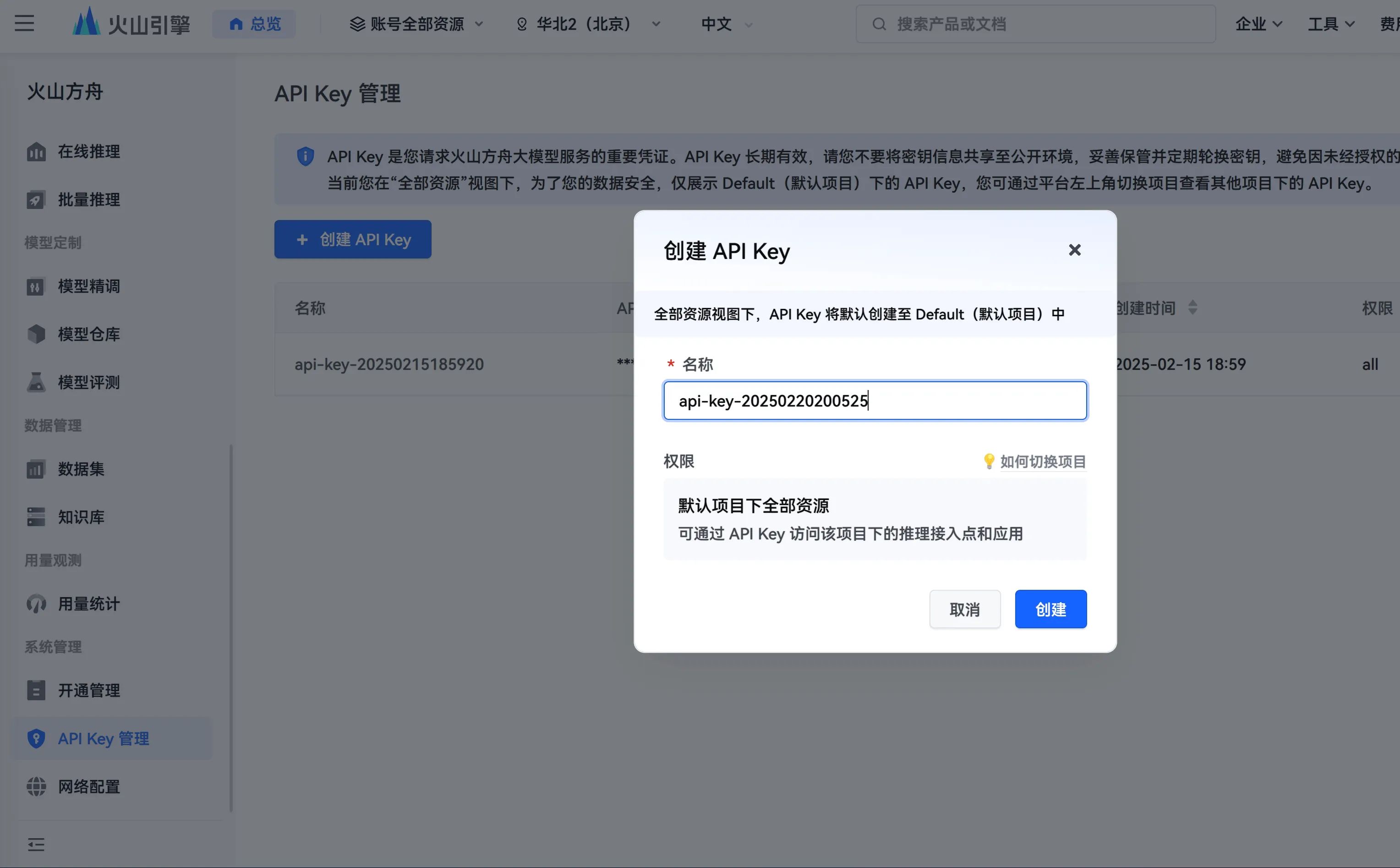
Task: Click the 模型精调 sliders icon
Action: [x=36, y=286]
